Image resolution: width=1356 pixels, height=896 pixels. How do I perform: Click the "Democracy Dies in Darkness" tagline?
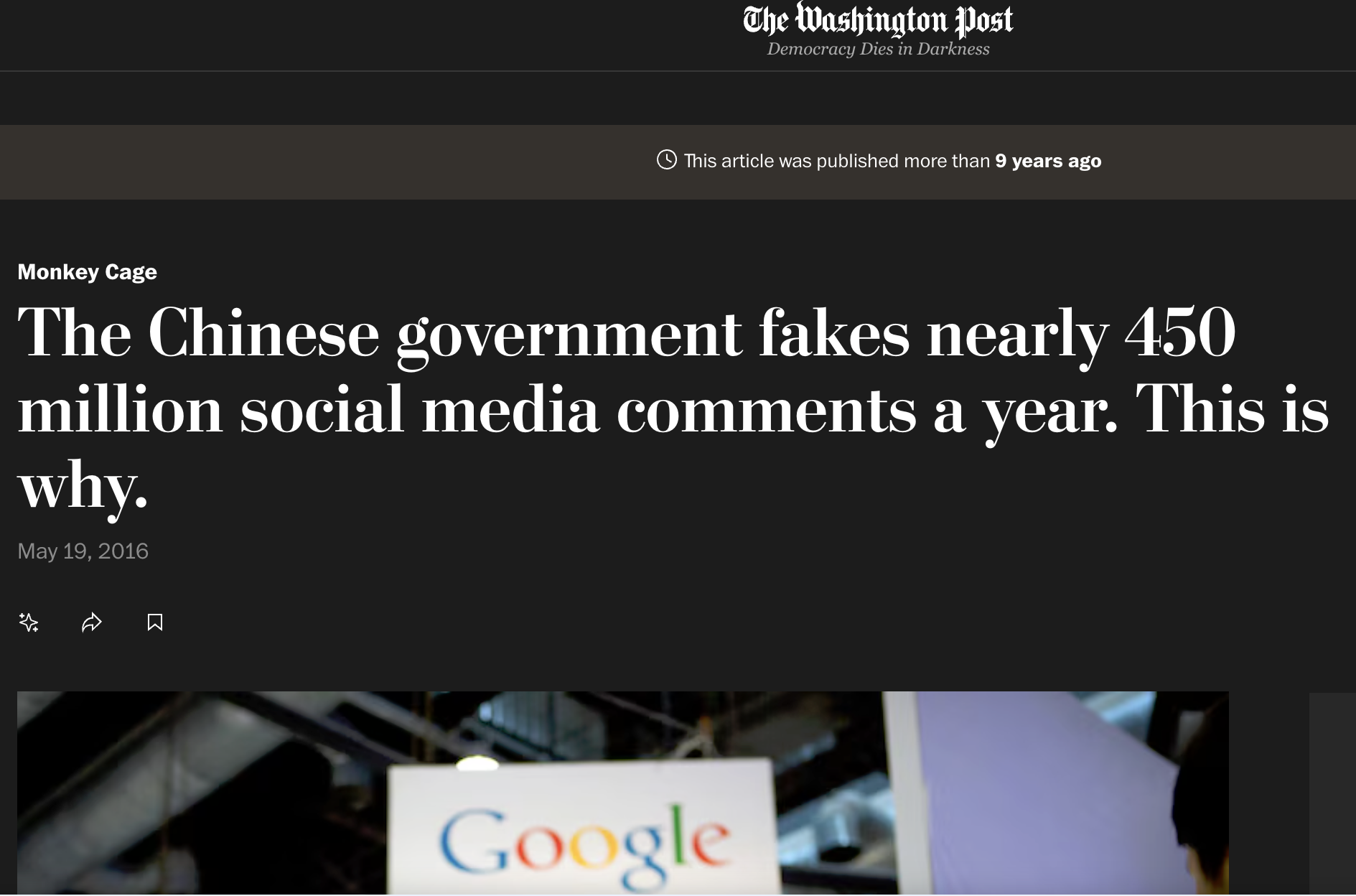pyautogui.click(x=878, y=49)
